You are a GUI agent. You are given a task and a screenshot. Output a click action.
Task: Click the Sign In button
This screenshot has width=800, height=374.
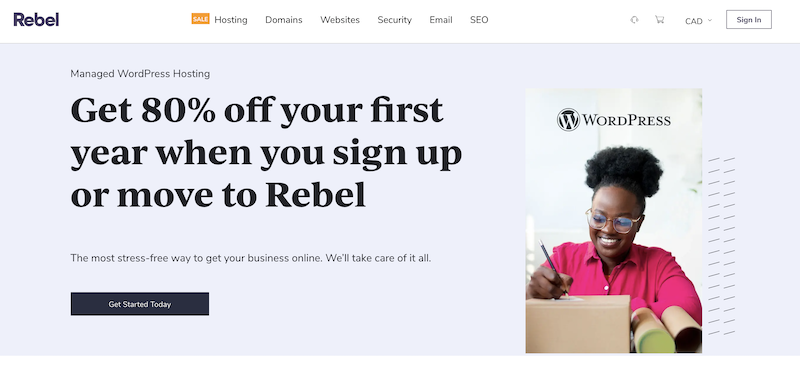pyautogui.click(x=749, y=20)
